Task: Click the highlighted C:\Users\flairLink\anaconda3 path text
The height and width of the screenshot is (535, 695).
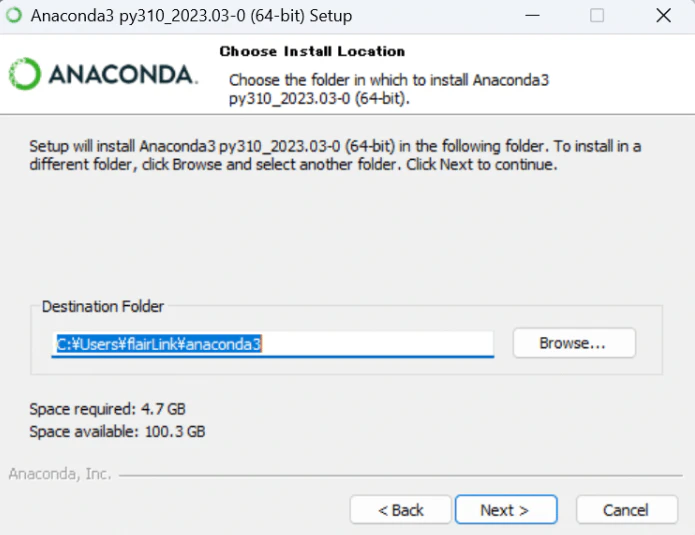Action: tap(159, 344)
